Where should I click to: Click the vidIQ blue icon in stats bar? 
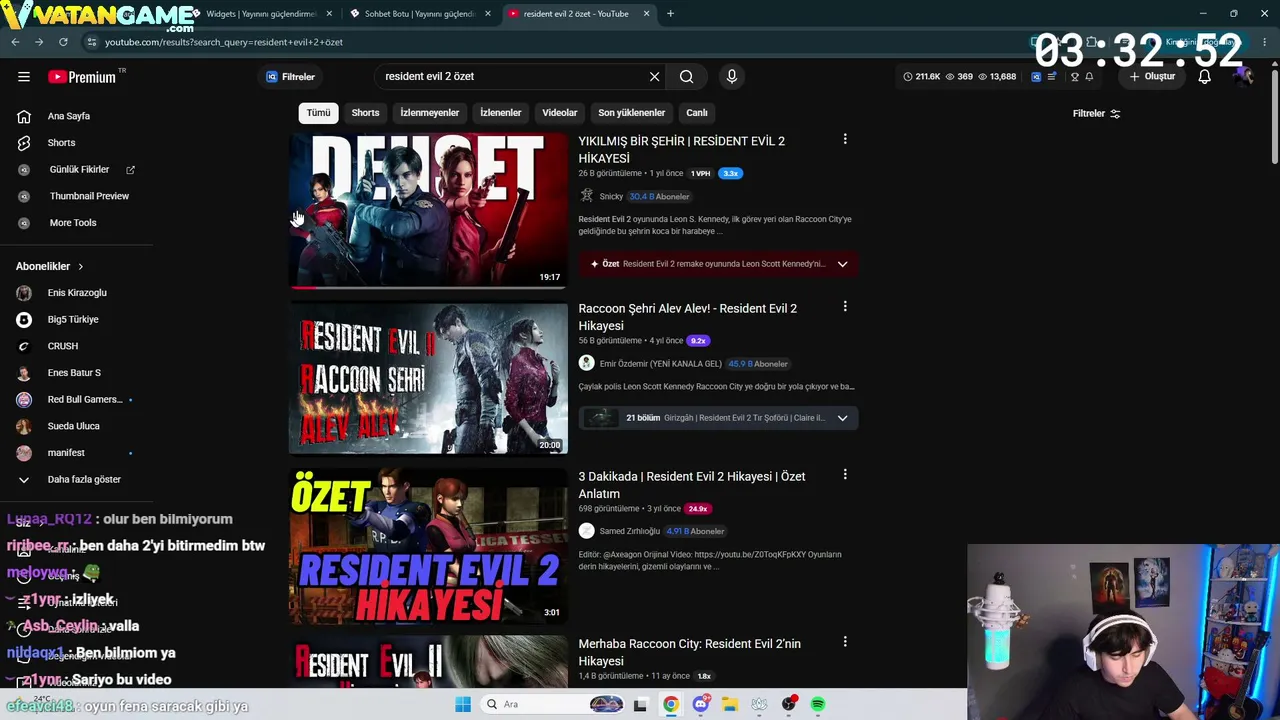1036,77
